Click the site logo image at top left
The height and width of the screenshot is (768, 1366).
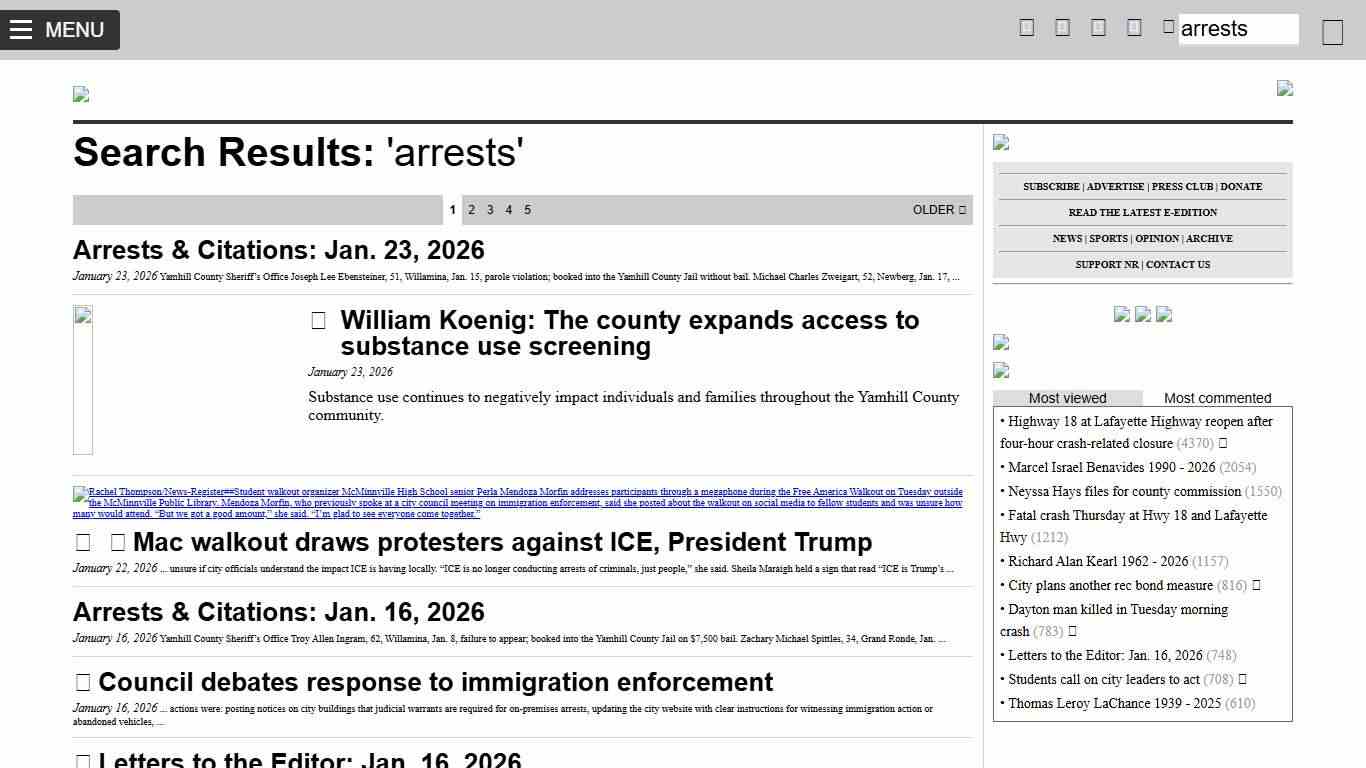click(81, 94)
